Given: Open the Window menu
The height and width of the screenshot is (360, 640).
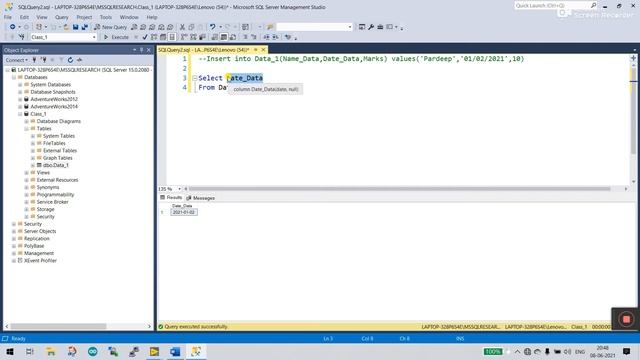Looking at the screenshot, I should click(x=129, y=17).
